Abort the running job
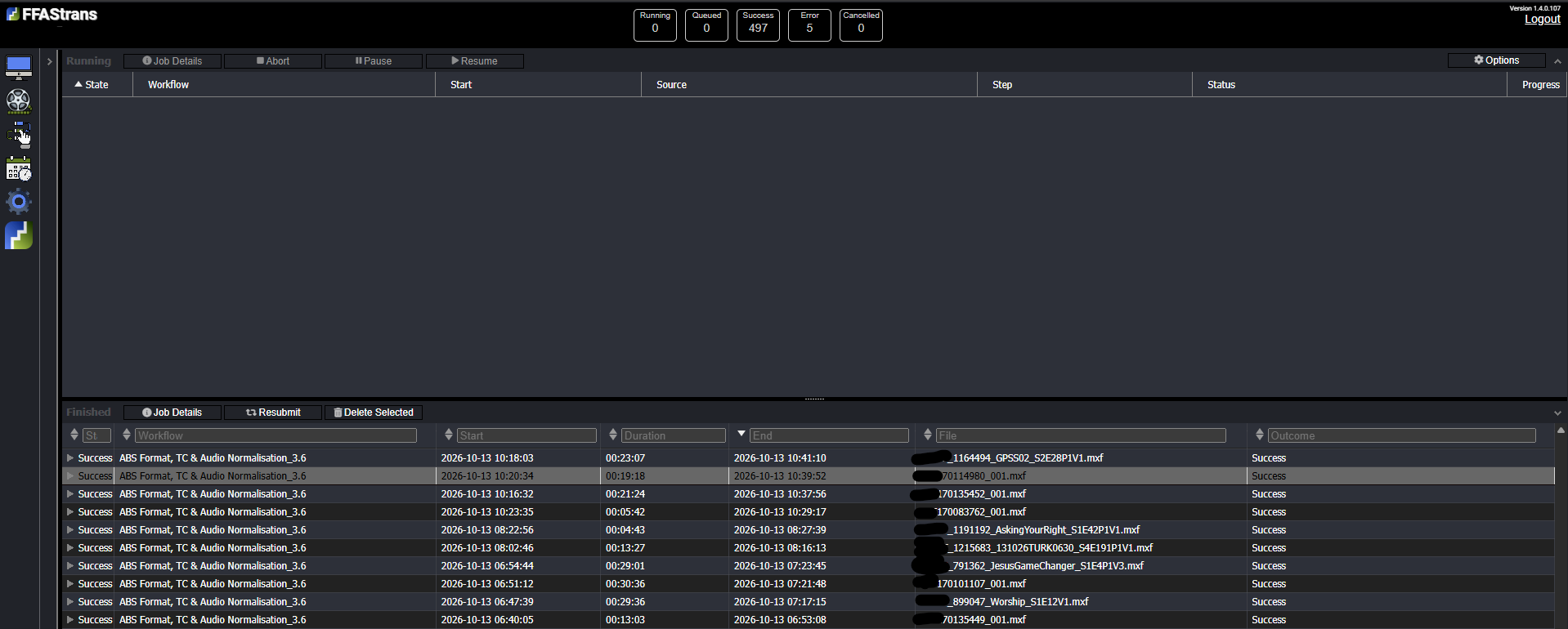This screenshot has width=1568, height=629. click(x=273, y=61)
